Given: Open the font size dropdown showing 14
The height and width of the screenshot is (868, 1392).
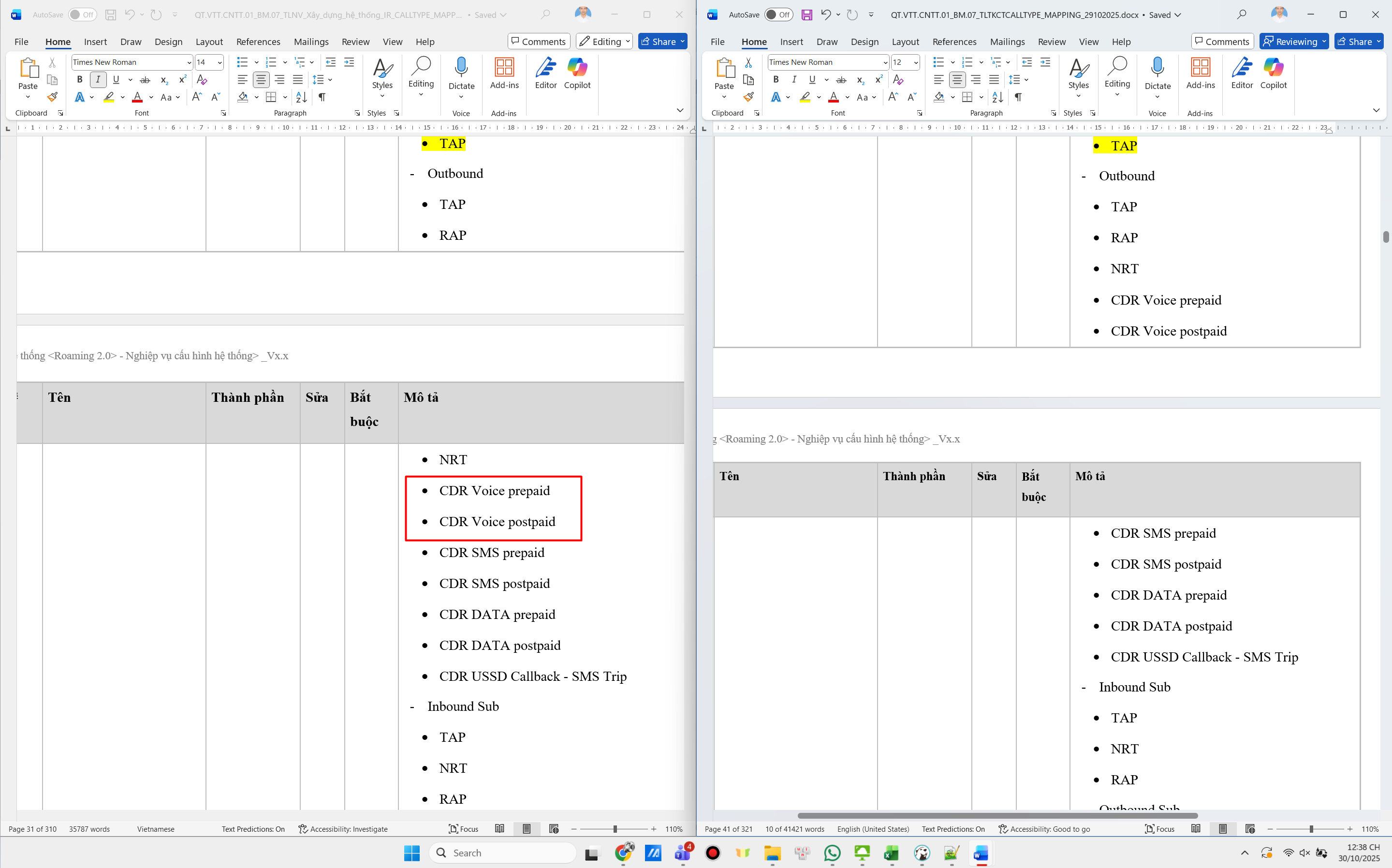Looking at the screenshot, I should coord(220,62).
